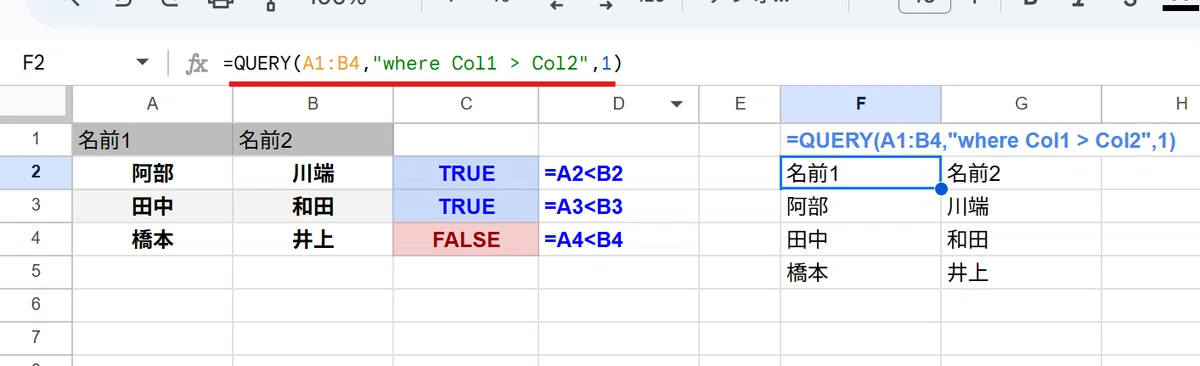Select cell B4 with 井上

(313, 239)
